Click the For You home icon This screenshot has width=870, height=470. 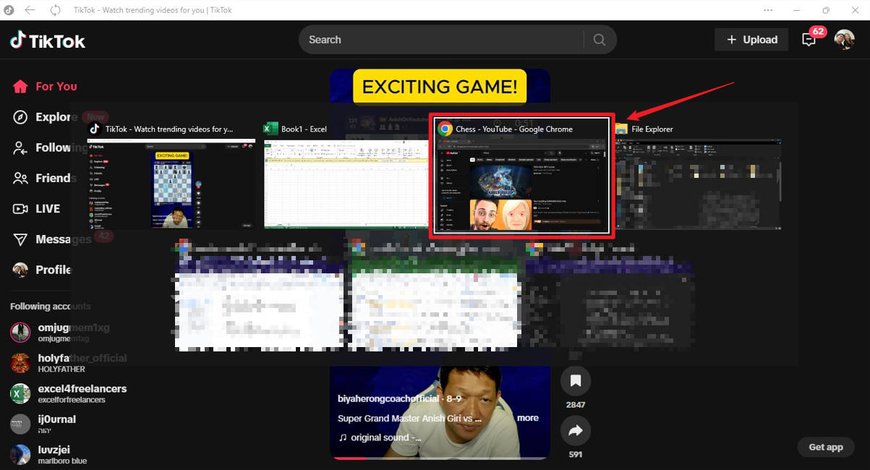coord(20,87)
